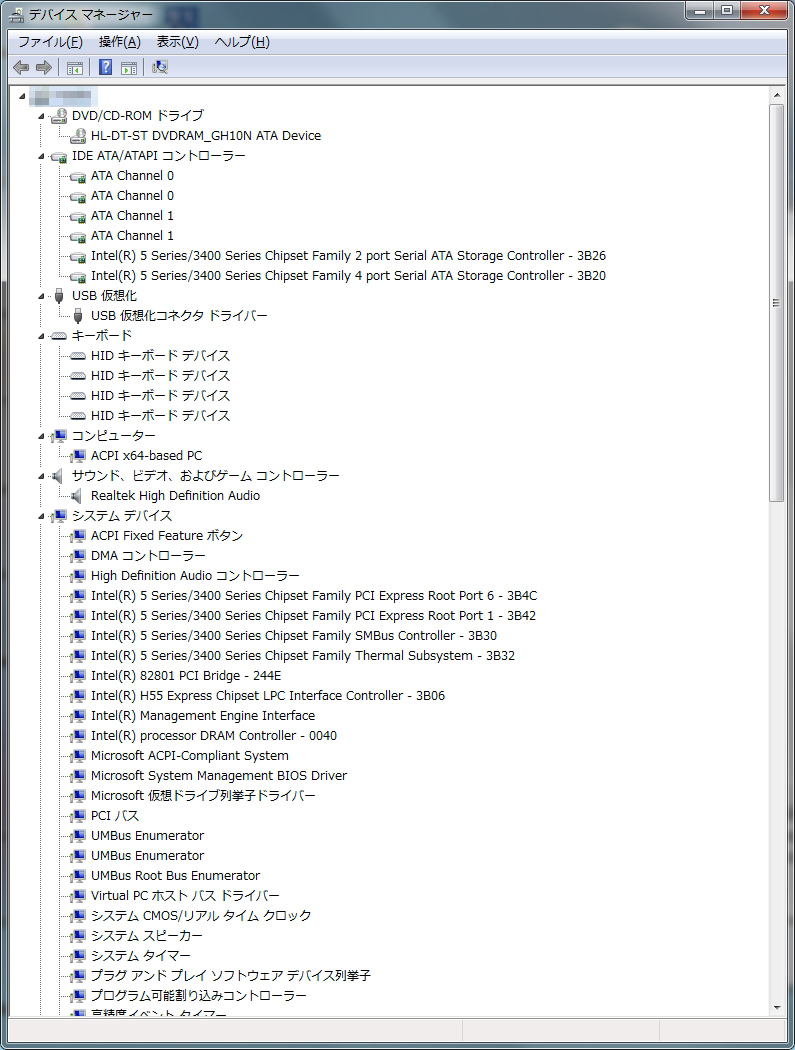Select Microsoft System Management BIOS Driver
The height and width of the screenshot is (1050, 795).
219,776
